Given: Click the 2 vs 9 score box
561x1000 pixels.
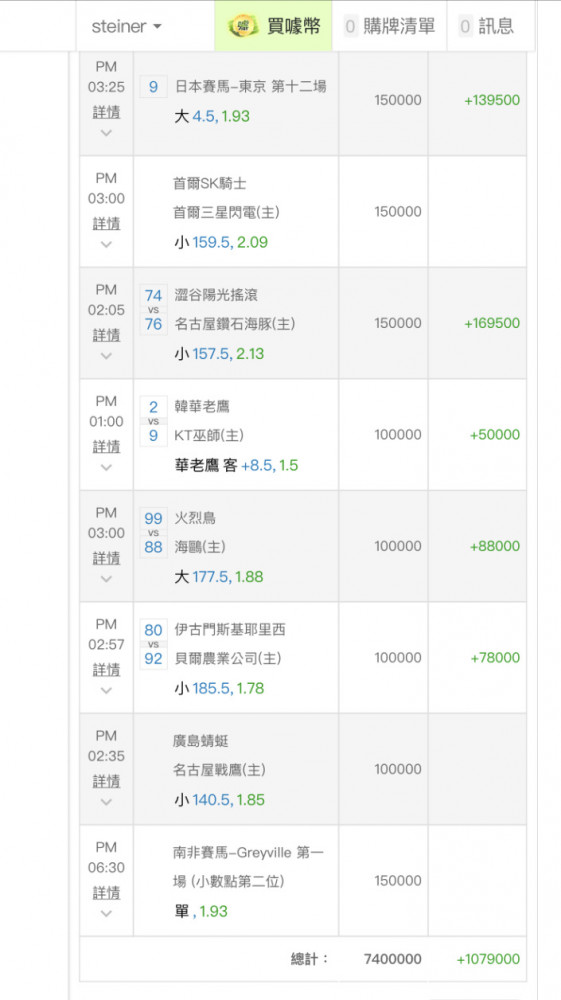Looking at the screenshot, I should 154,421.
